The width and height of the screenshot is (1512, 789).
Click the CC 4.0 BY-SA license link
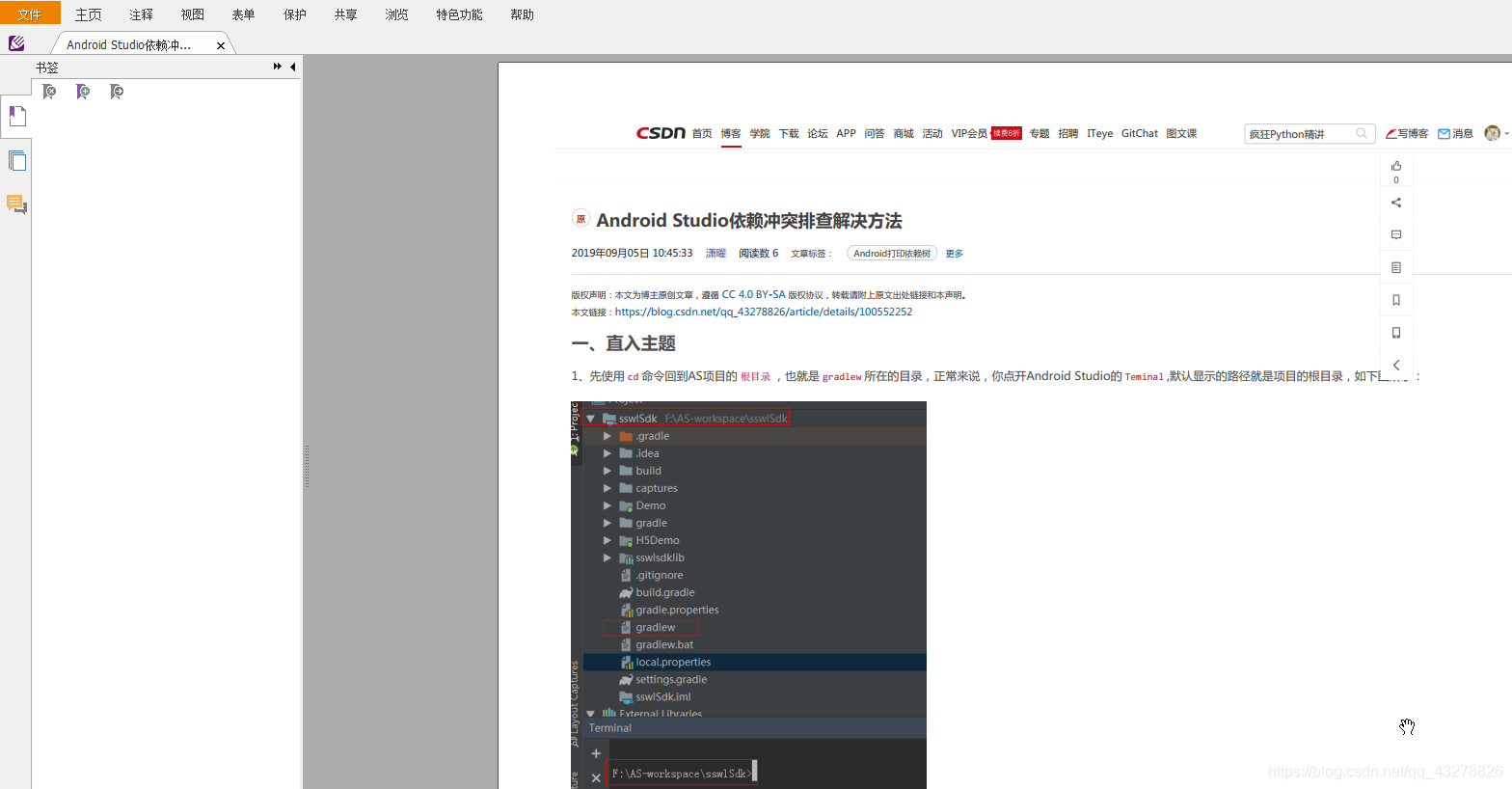click(753, 295)
